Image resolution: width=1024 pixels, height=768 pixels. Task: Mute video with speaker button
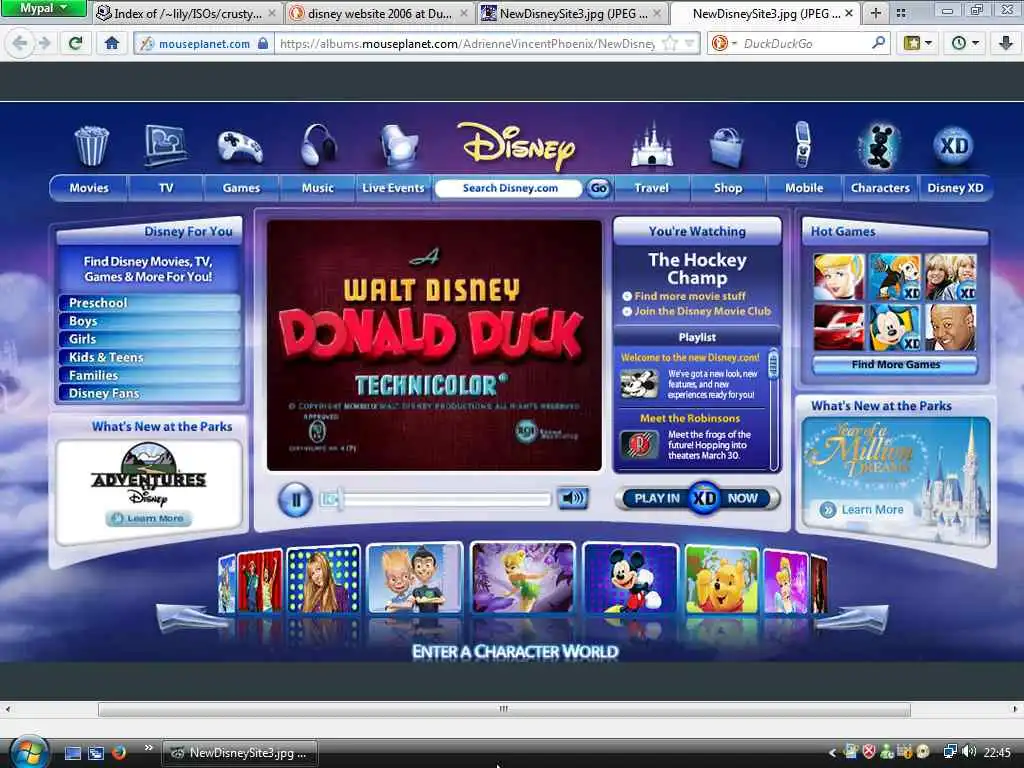click(573, 498)
